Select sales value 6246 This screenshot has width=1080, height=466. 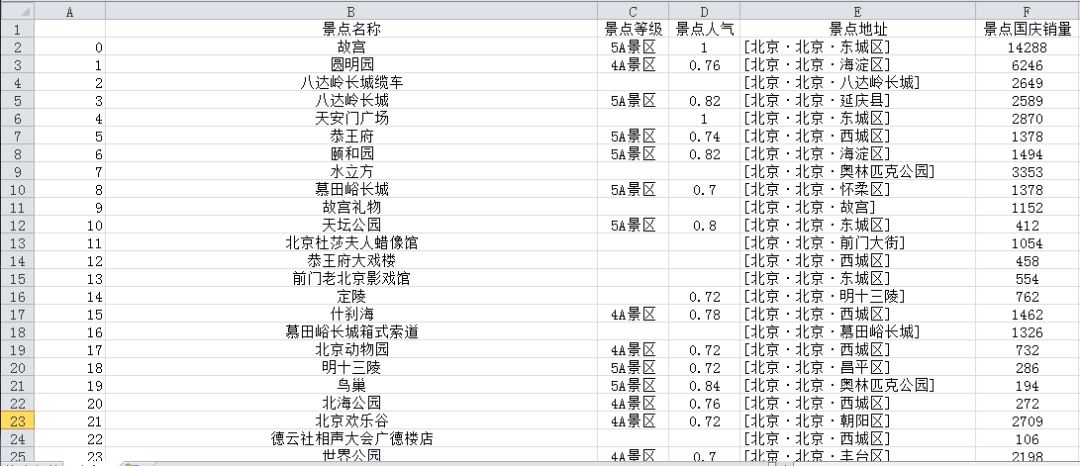(1027, 65)
